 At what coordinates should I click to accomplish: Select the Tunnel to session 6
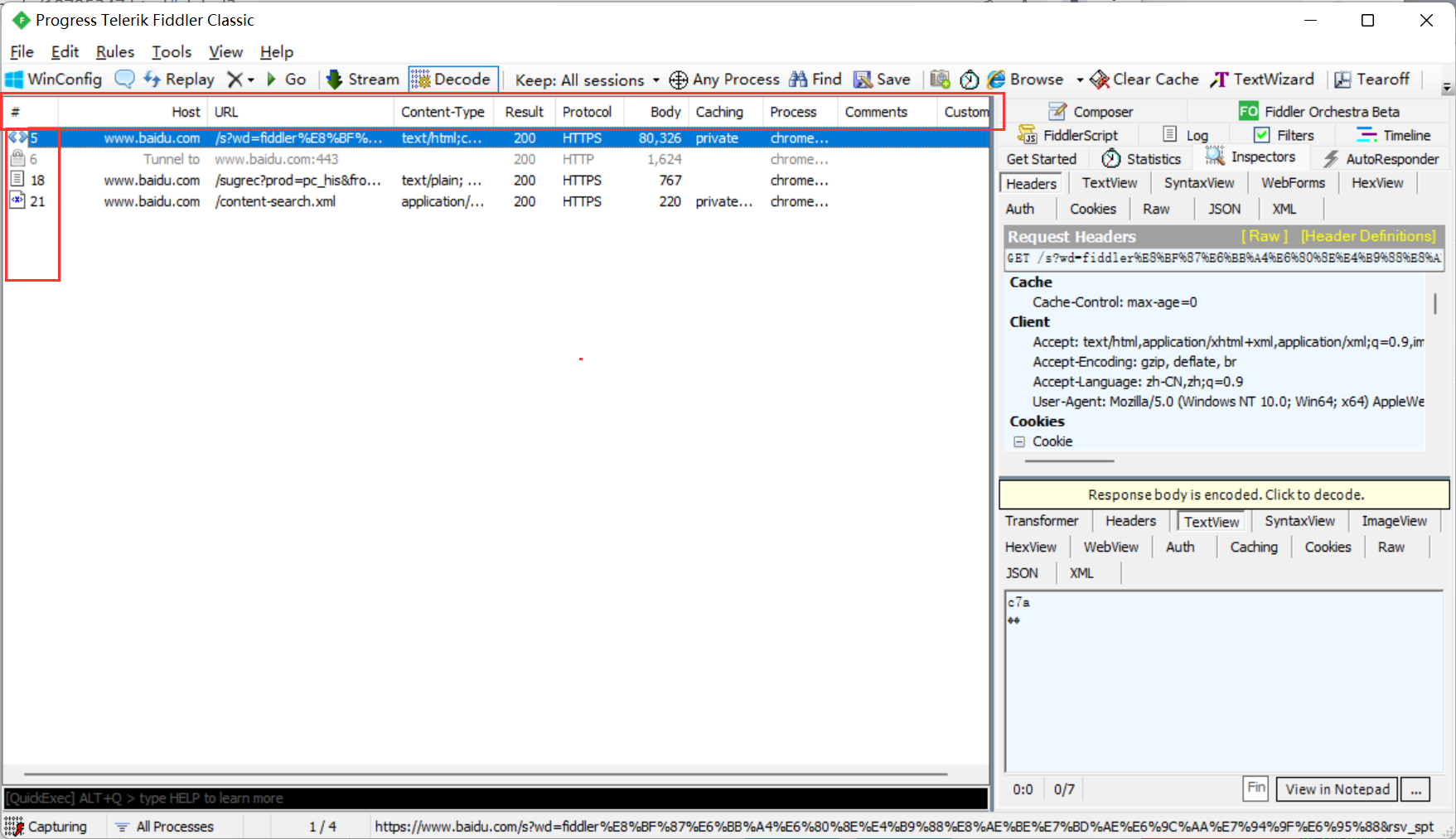496,159
